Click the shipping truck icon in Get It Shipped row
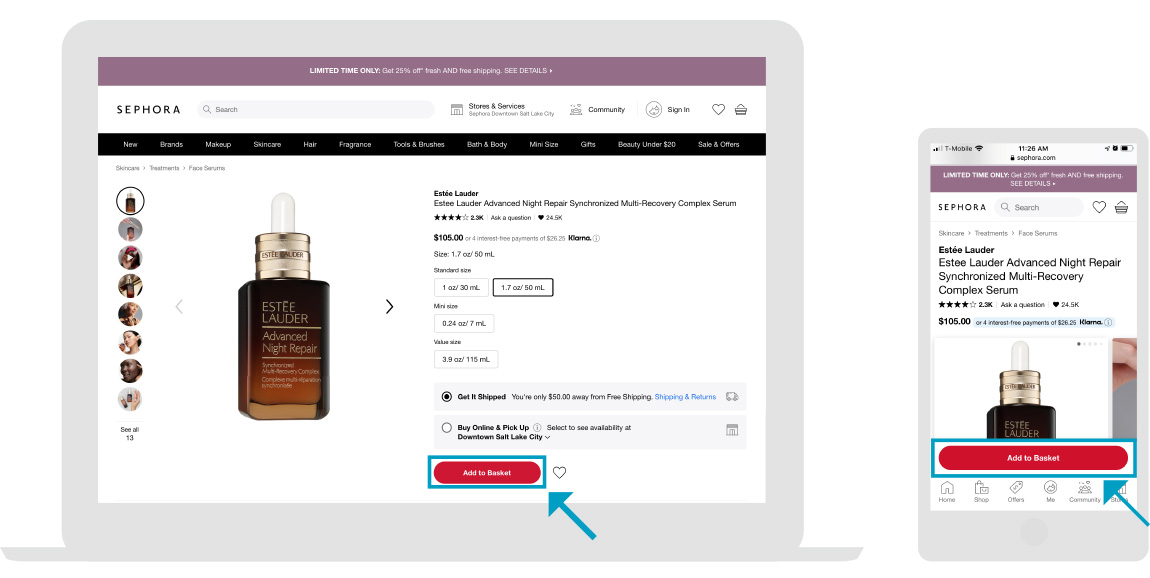1150x578 pixels. (731, 396)
